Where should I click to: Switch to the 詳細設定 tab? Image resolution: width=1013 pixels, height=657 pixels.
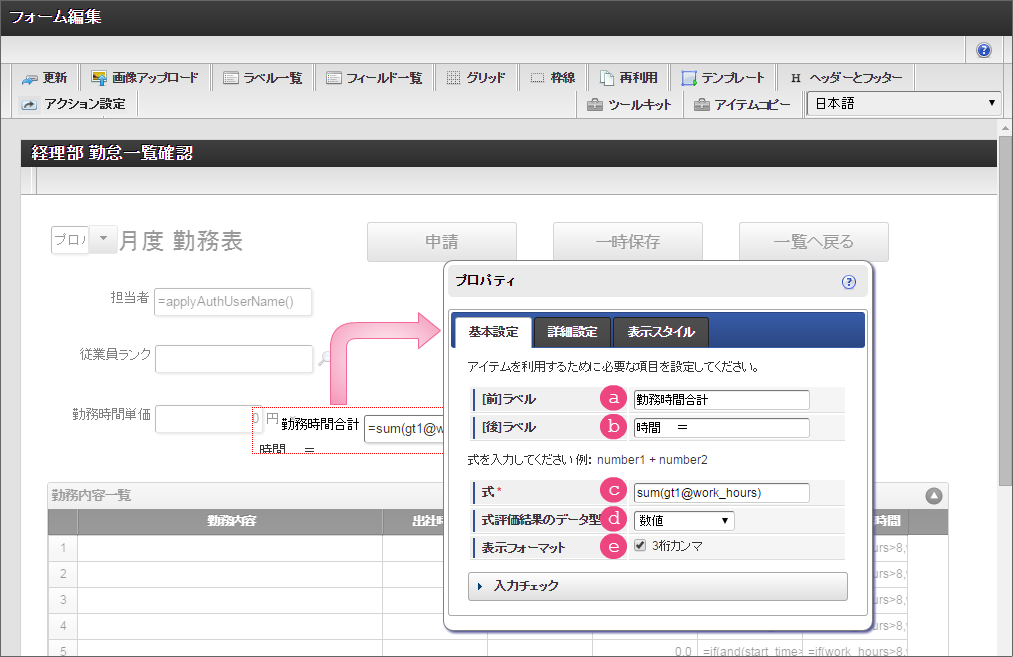coord(571,332)
